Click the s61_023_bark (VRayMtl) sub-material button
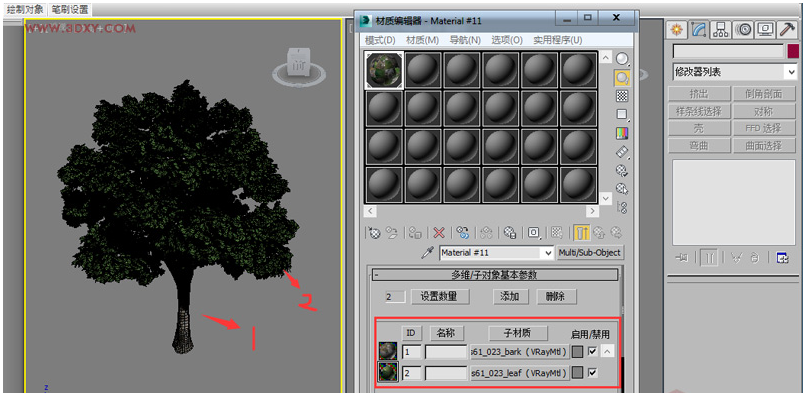The height and width of the screenshot is (393, 804). tap(520, 352)
